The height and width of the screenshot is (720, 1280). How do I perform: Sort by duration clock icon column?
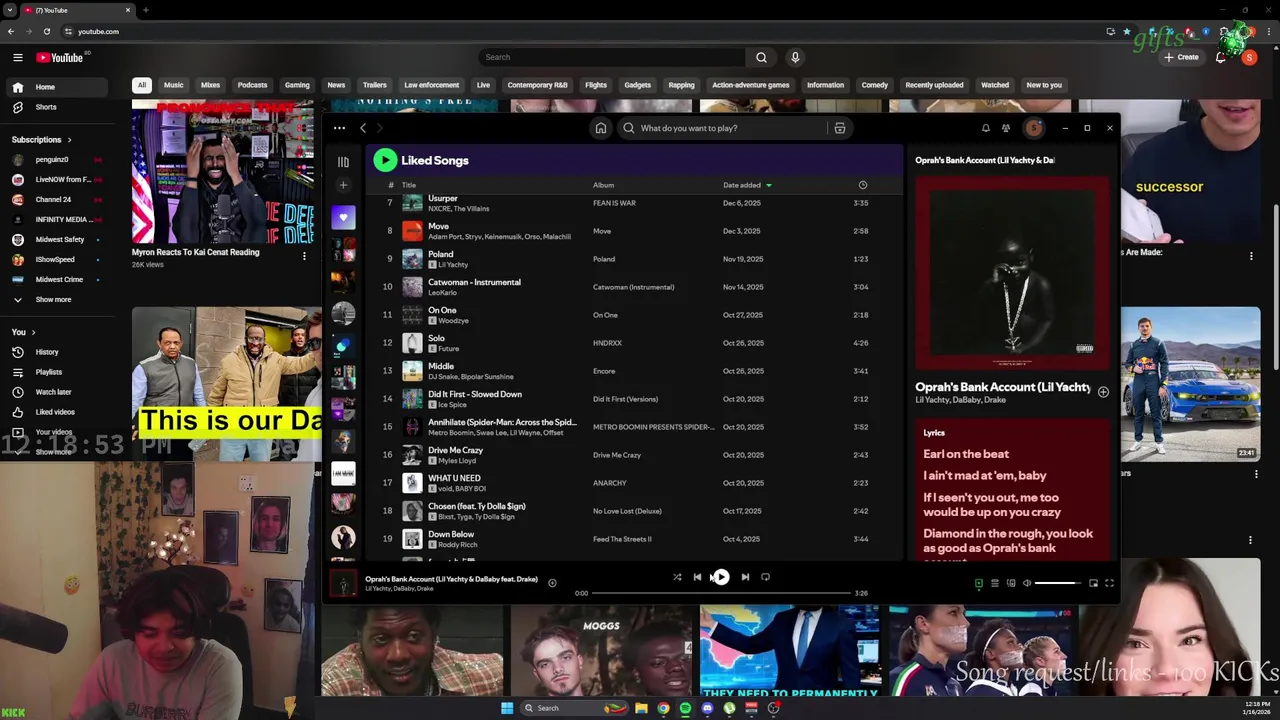coord(863,185)
